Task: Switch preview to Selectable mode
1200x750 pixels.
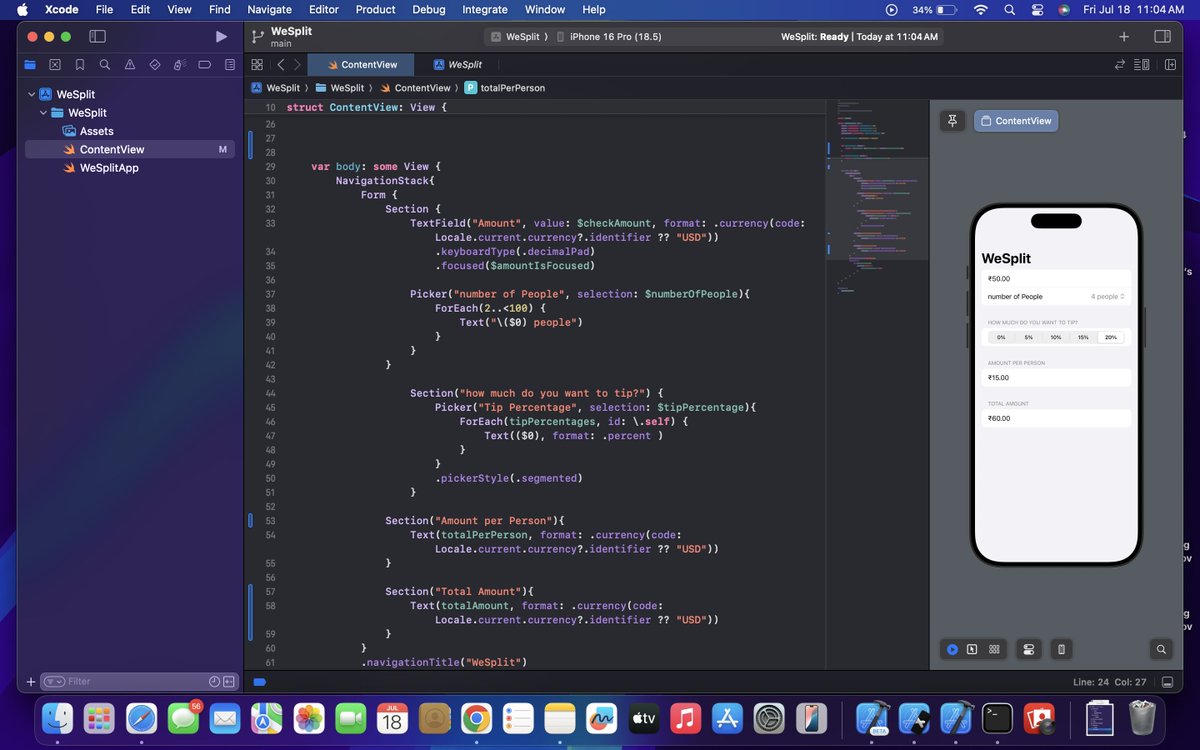Action: coord(973,649)
